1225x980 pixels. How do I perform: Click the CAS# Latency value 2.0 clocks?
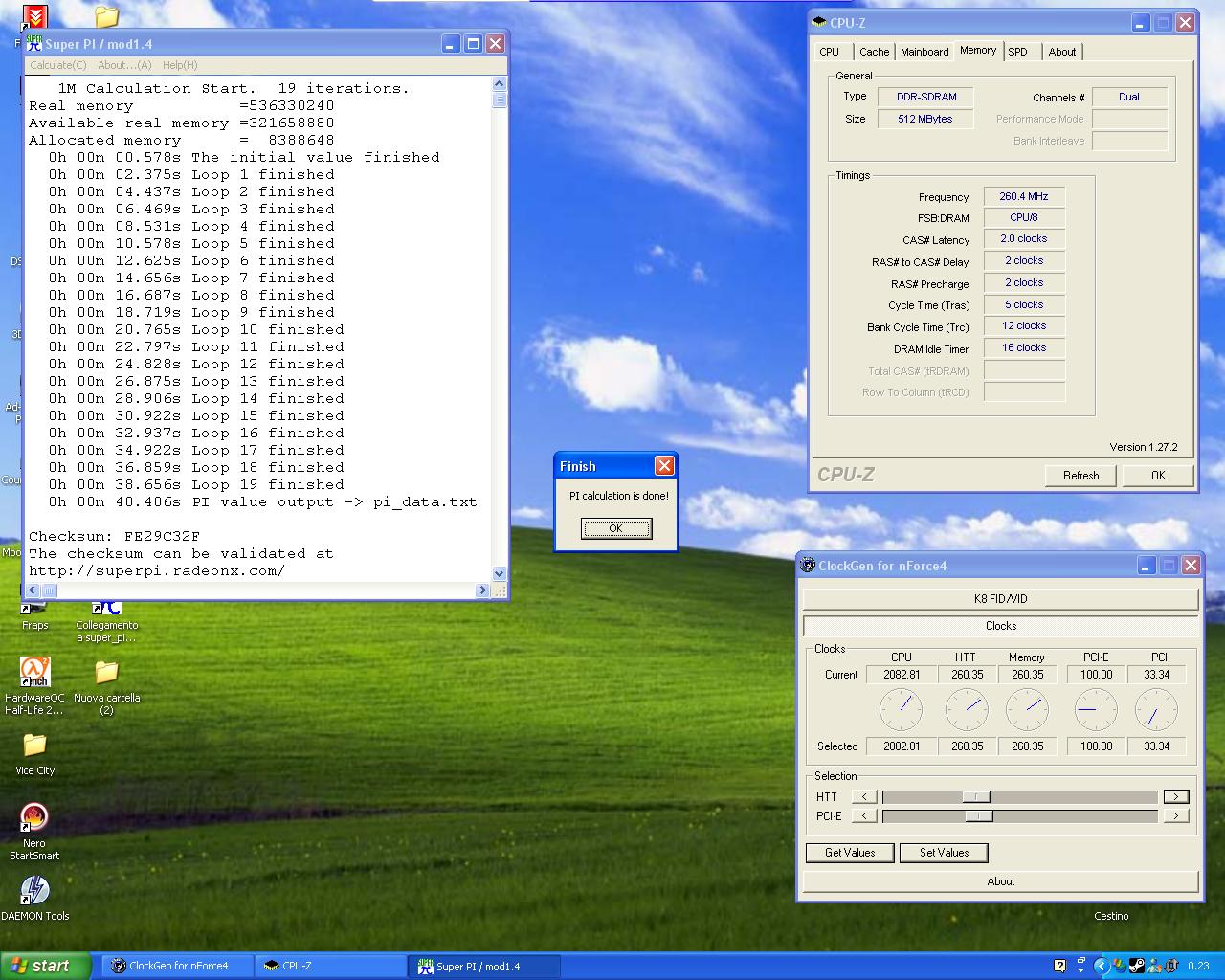[x=1023, y=239]
